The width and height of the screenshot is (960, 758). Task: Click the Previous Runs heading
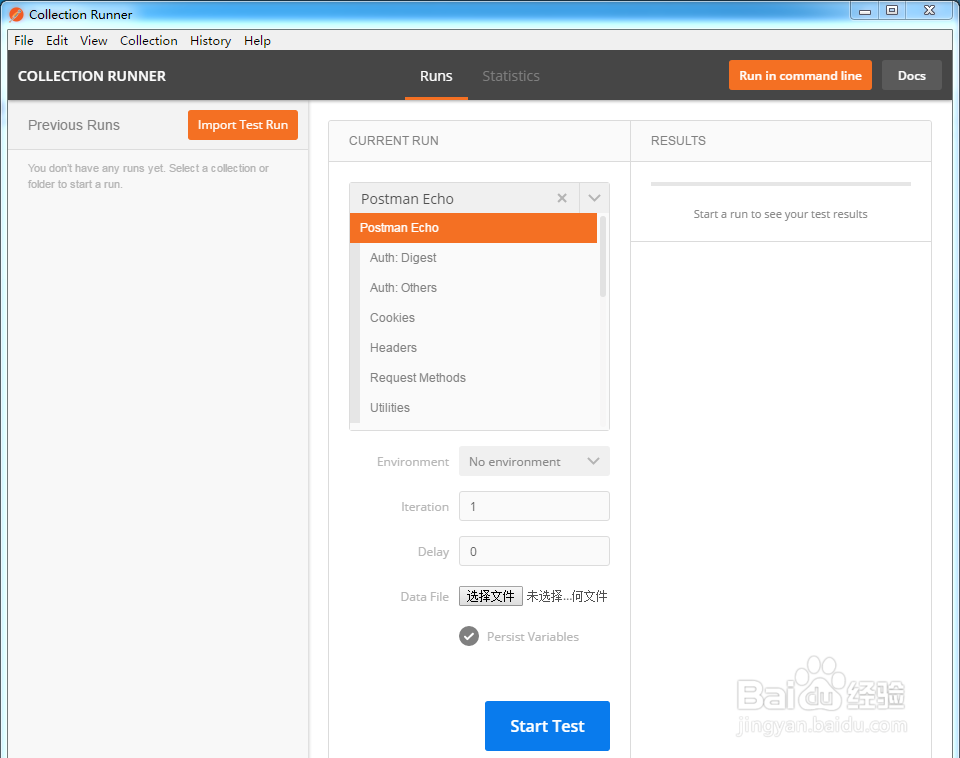[x=73, y=125]
